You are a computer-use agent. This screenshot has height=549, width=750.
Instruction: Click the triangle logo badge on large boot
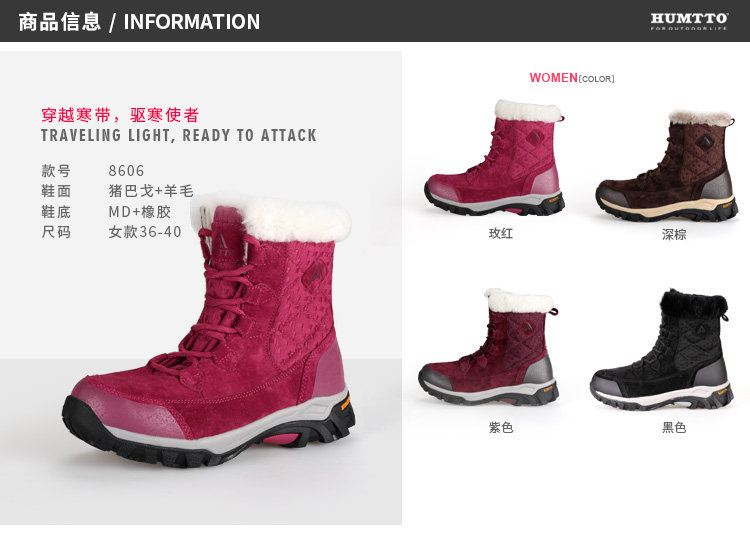point(314,274)
